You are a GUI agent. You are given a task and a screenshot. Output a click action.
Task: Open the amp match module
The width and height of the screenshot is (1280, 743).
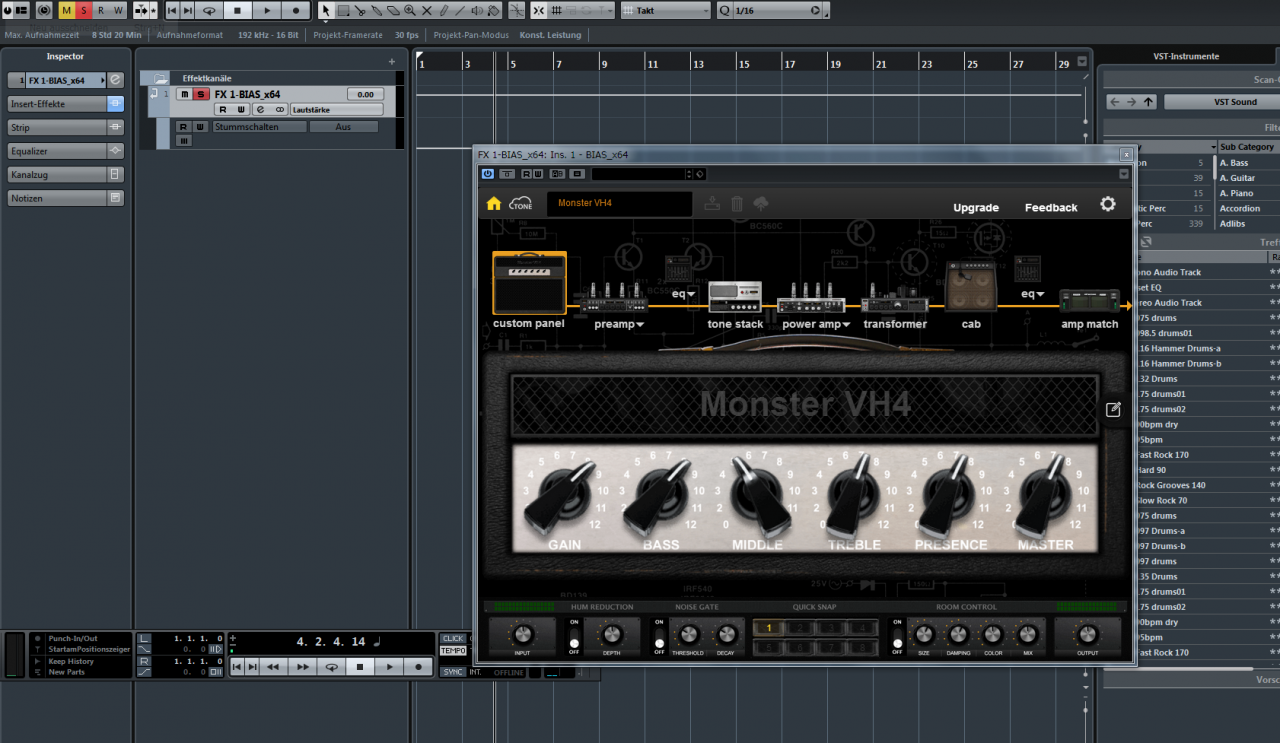coord(1090,300)
